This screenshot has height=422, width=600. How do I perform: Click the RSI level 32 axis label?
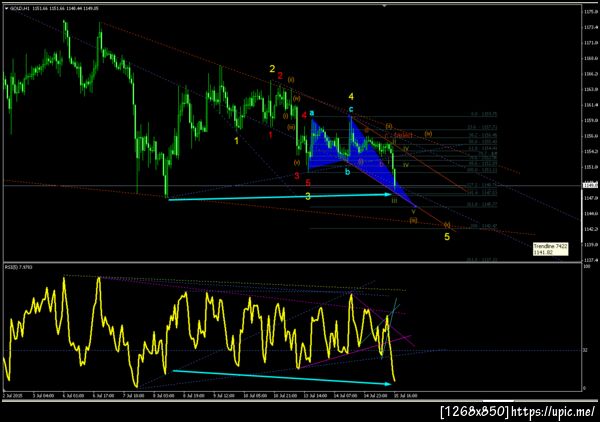[x=585, y=350]
